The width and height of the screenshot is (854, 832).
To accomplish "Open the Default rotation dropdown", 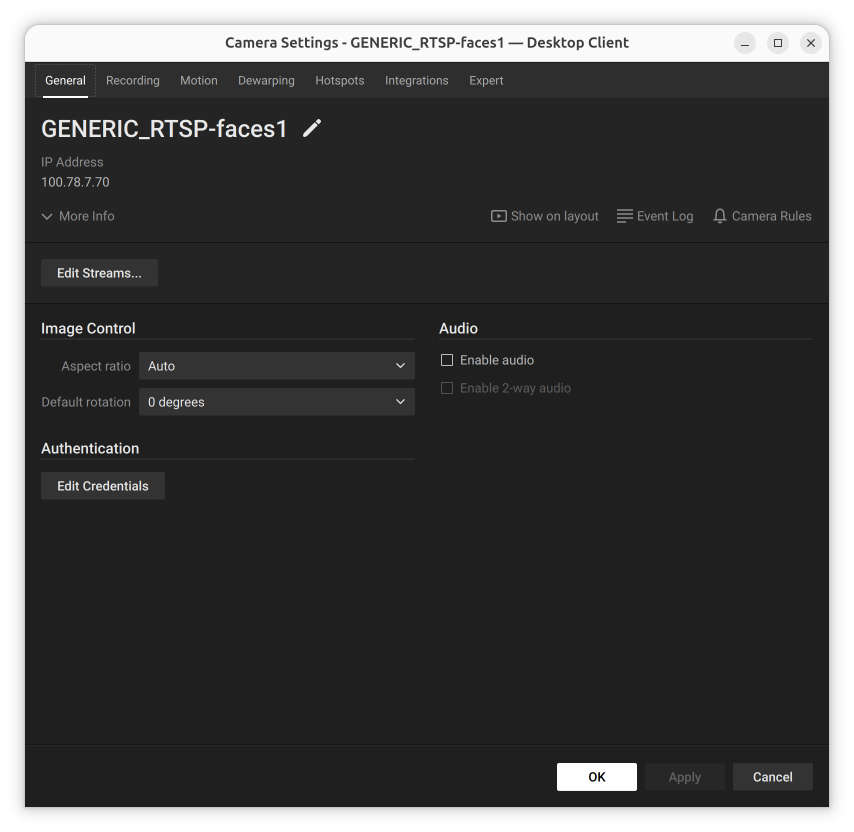I will coord(277,402).
